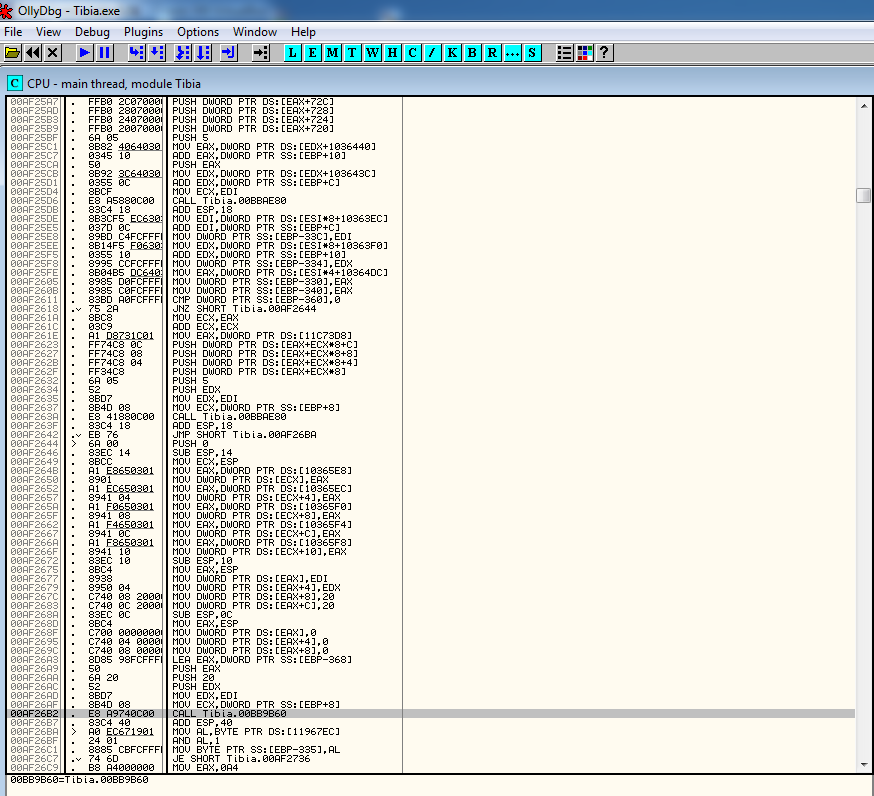Open file with the folder toolbar icon

pos(13,53)
